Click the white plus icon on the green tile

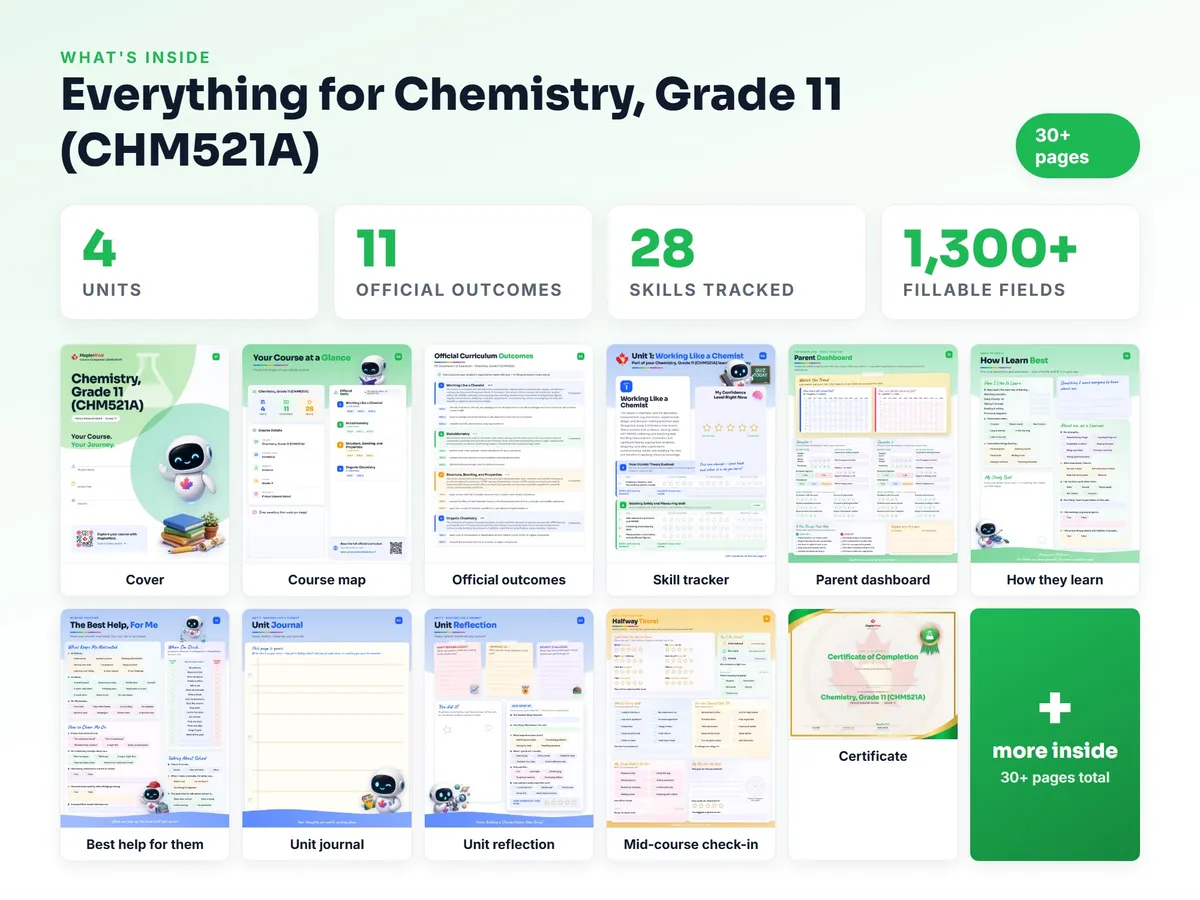pos(1055,708)
